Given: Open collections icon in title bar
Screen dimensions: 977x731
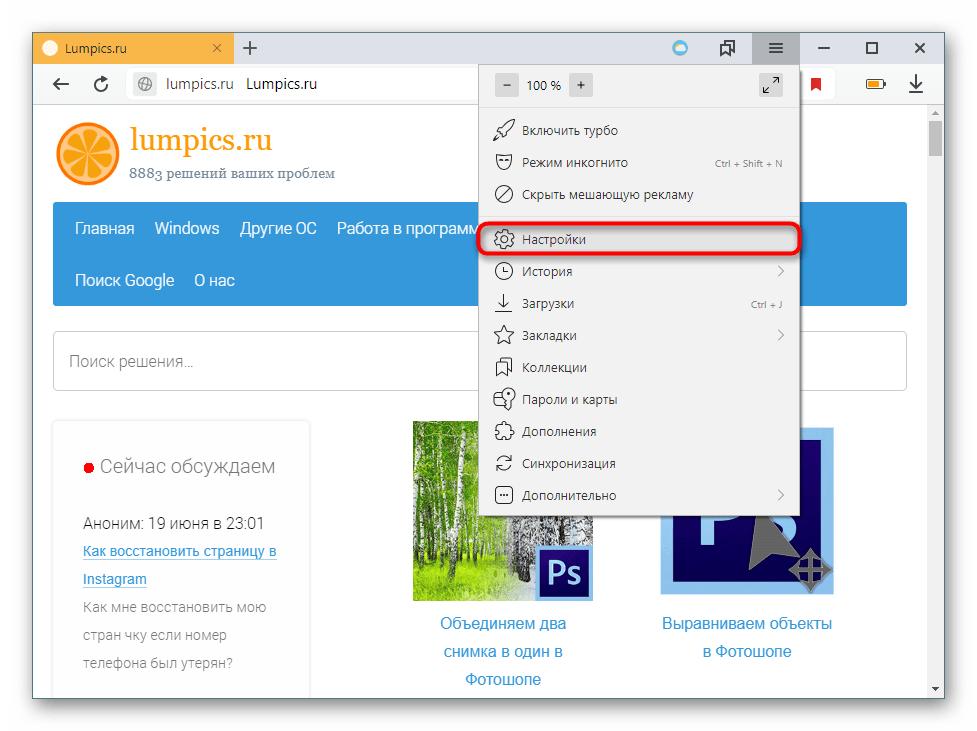Looking at the screenshot, I should tap(727, 48).
